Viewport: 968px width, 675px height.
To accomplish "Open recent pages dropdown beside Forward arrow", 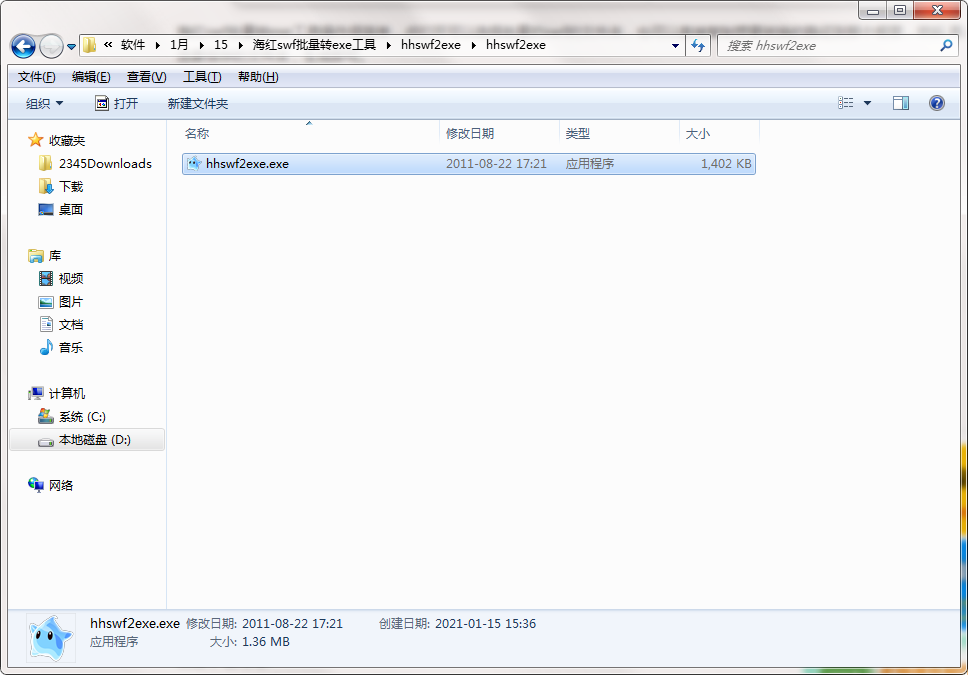I will (x=72, y=46).
